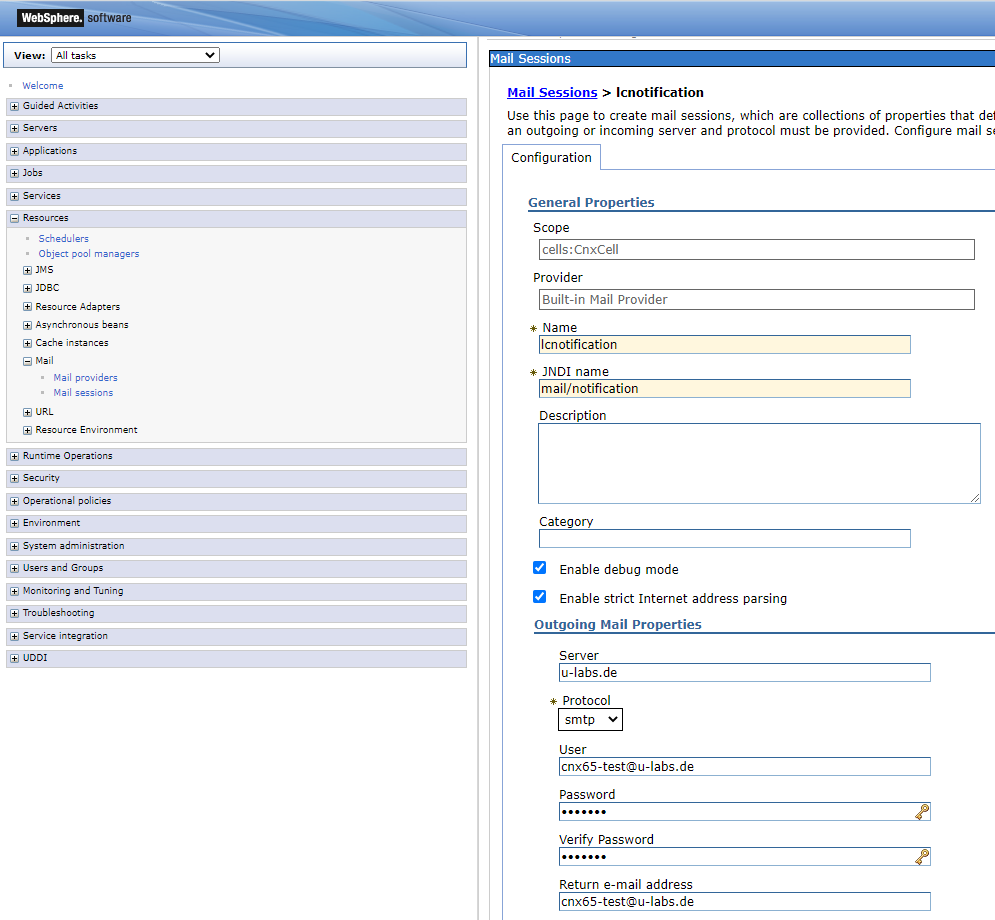The width and height of the screenshot is (995, 920).
Task: Expand Asynchronous beans node
Action: (x=27, y=325)
